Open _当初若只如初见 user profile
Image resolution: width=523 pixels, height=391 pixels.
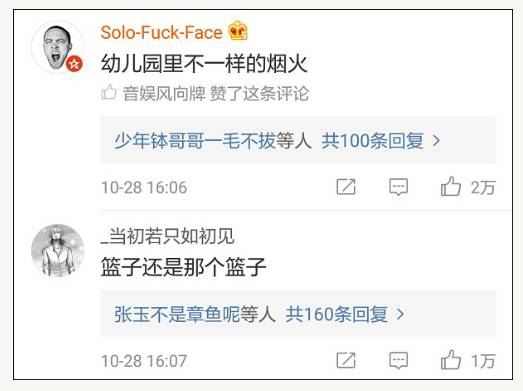coord(167,236)
